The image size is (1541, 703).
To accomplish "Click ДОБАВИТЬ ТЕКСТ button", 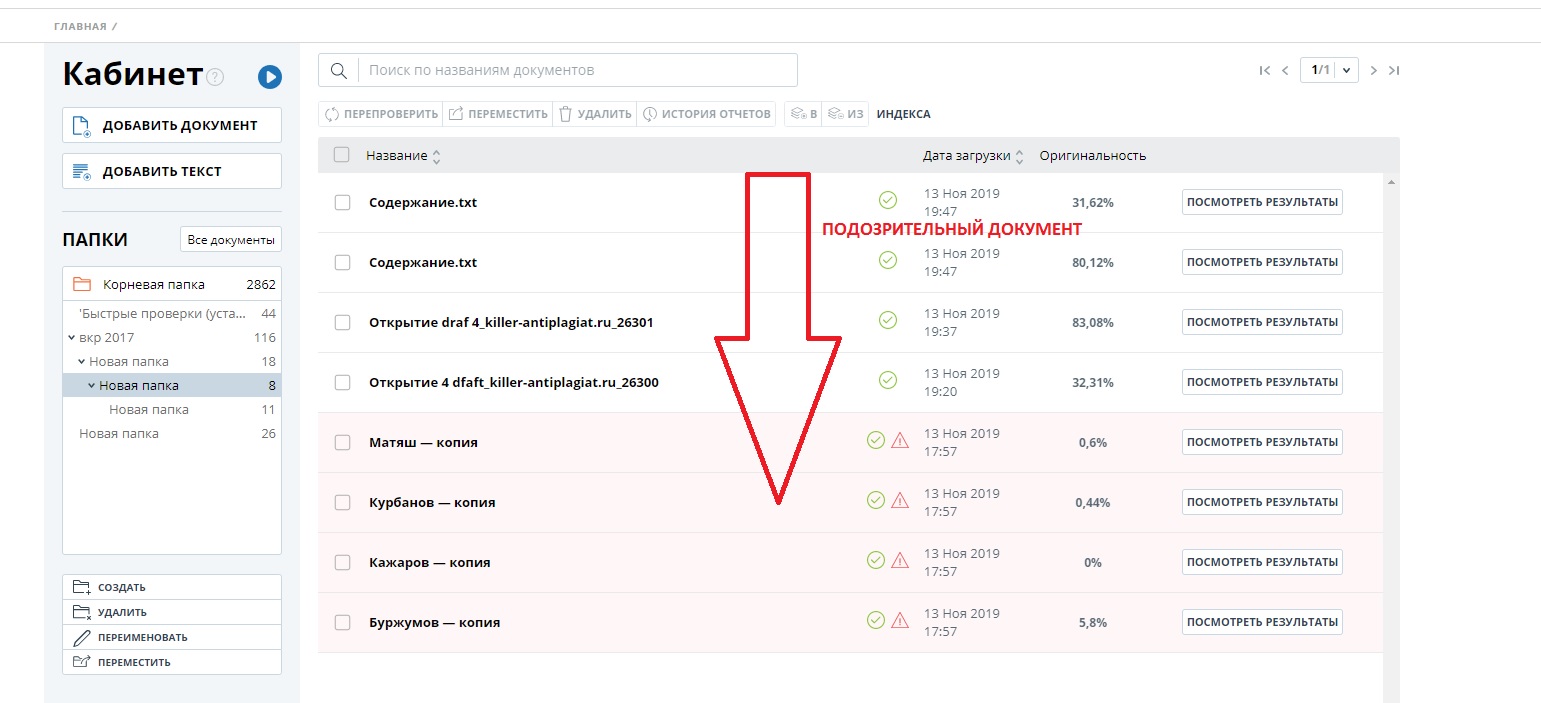I will point(172,171).
